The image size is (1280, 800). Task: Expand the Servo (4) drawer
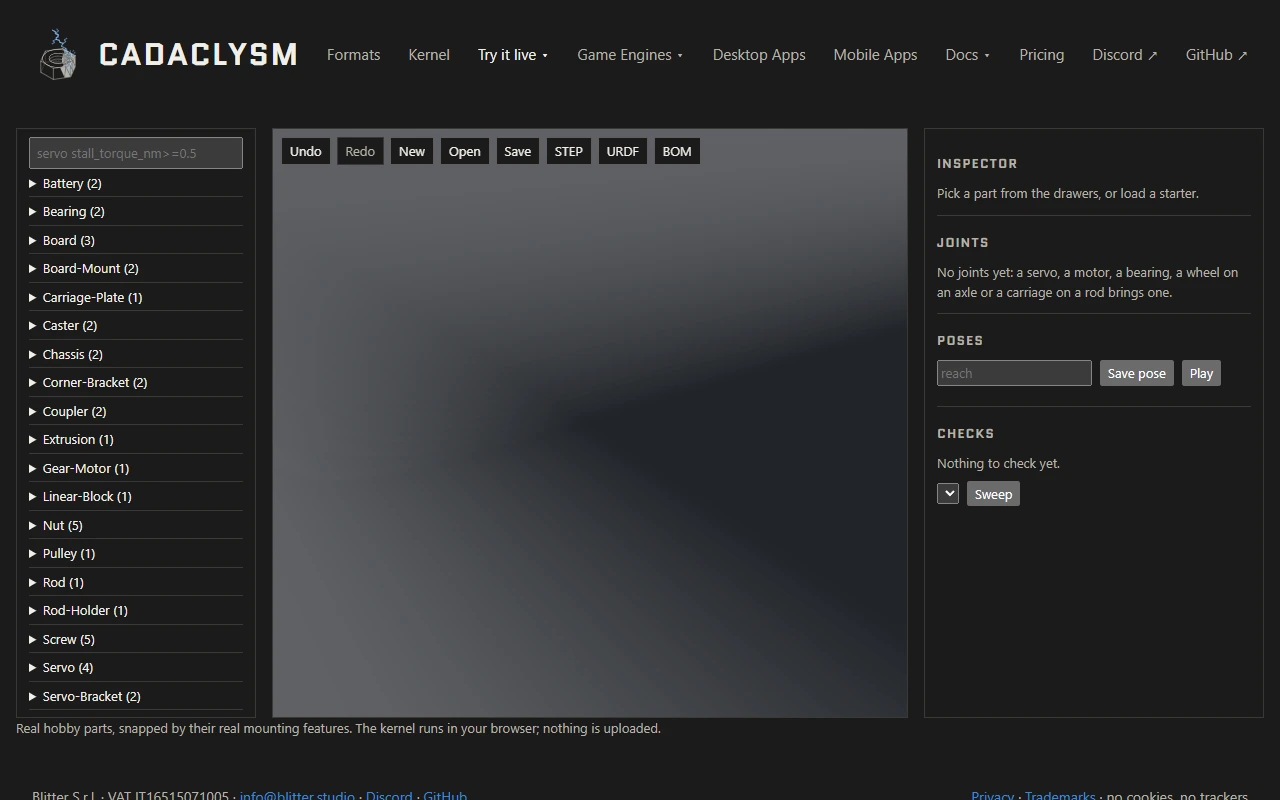(136, 668)
